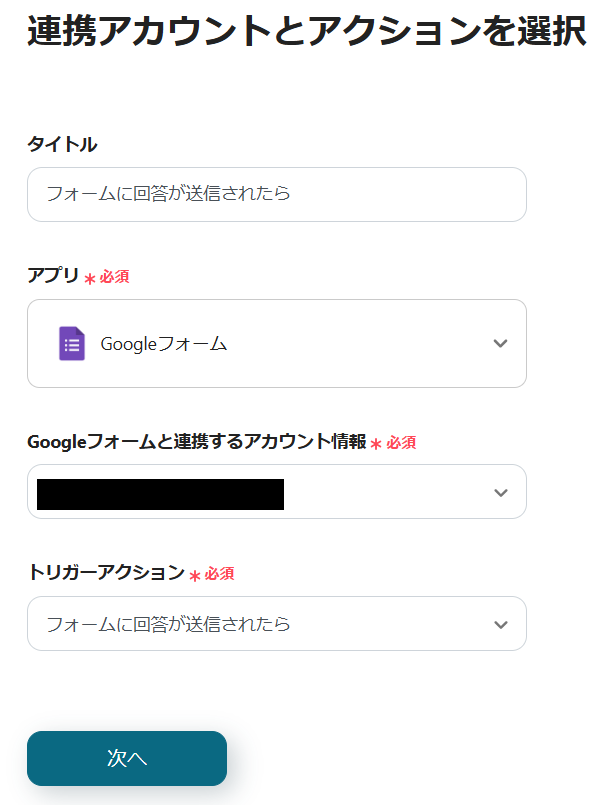
Task: Click the 必須 text next to アプリ
Action: tap(114, 277)
